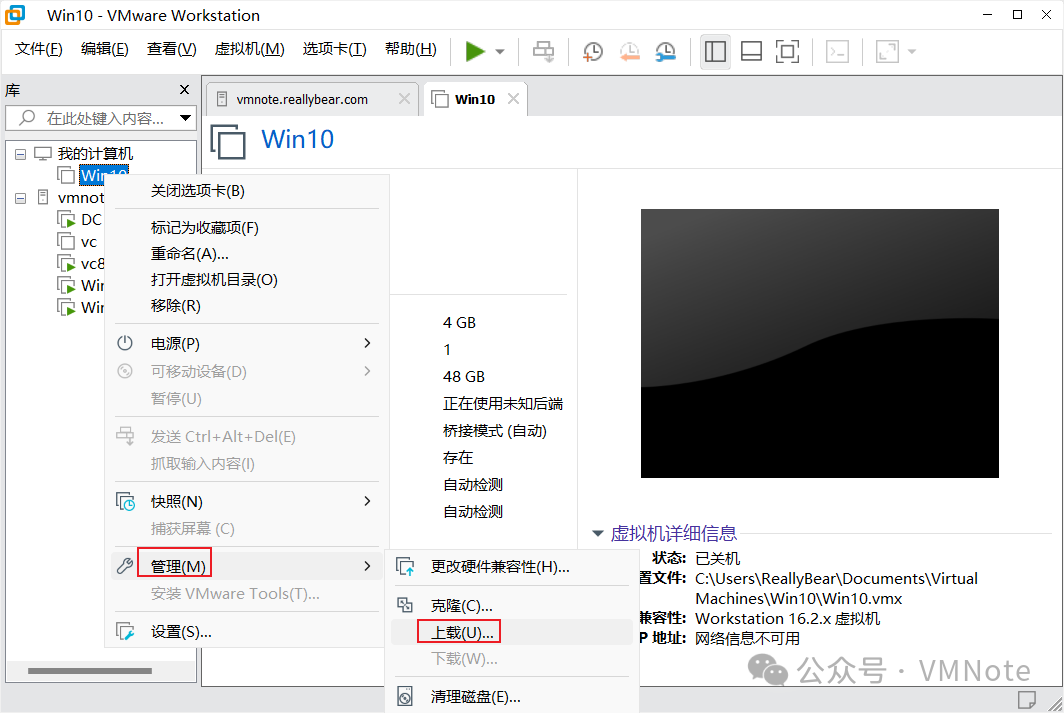Choose 标记为收藏项(F) menu entry
Viewport: 1064px width, 713px height.
[204, 228]
